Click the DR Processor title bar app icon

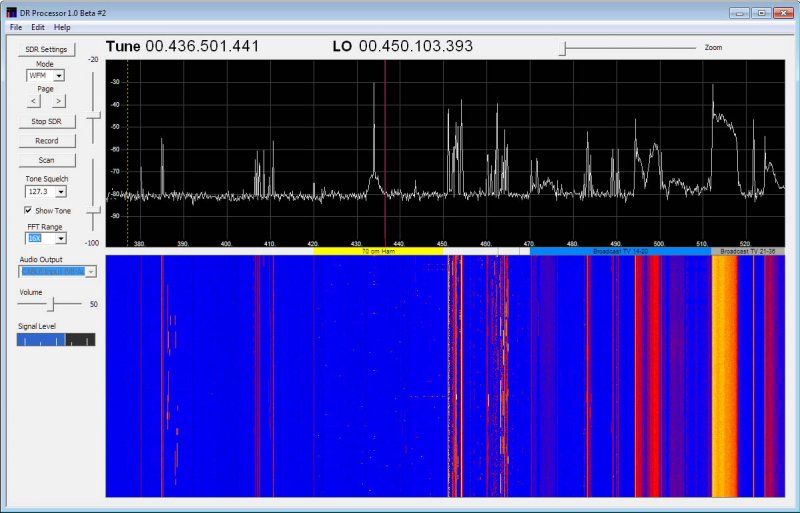click(x=11, y=12)
